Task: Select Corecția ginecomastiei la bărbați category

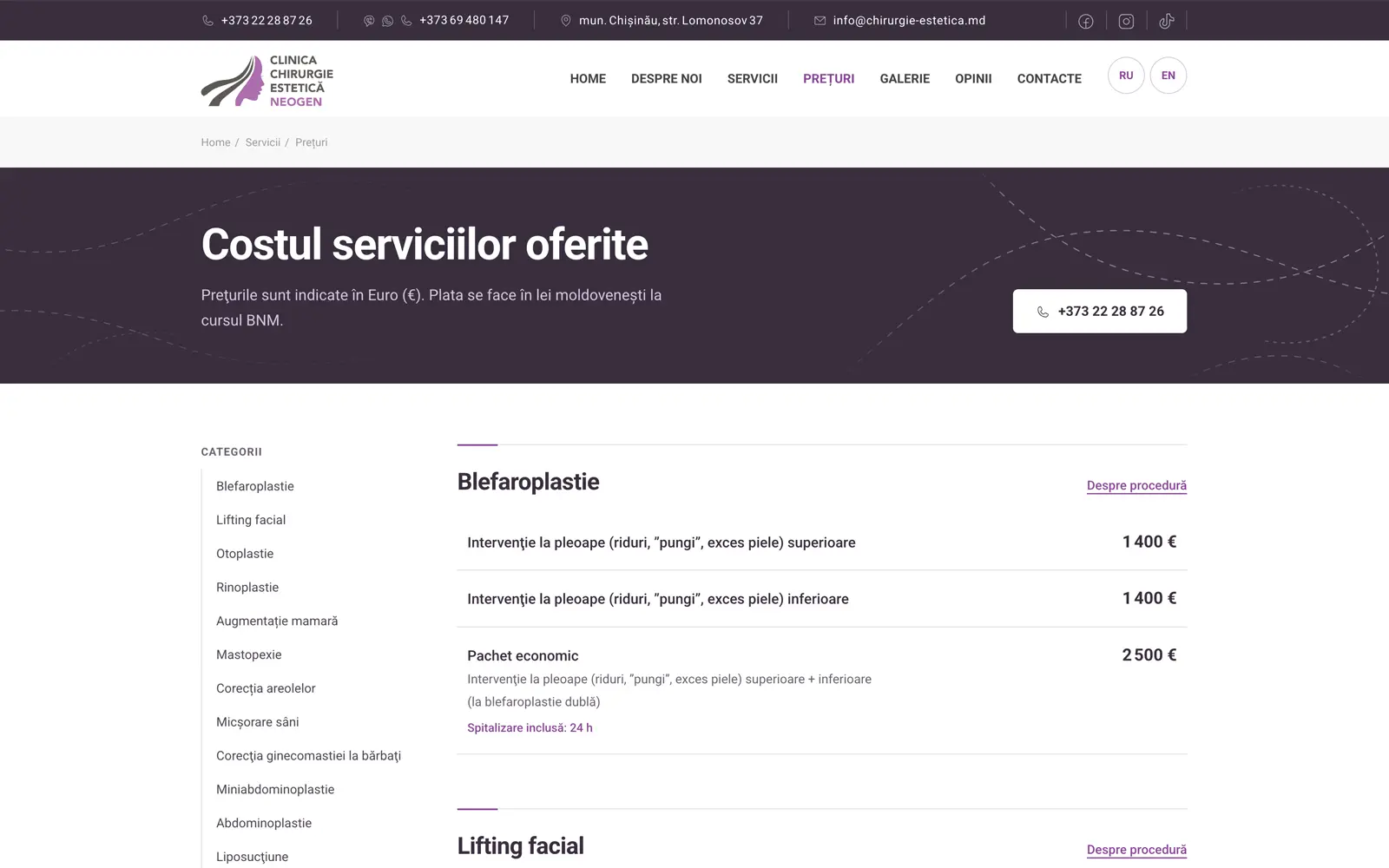Action: click(308, 756)
